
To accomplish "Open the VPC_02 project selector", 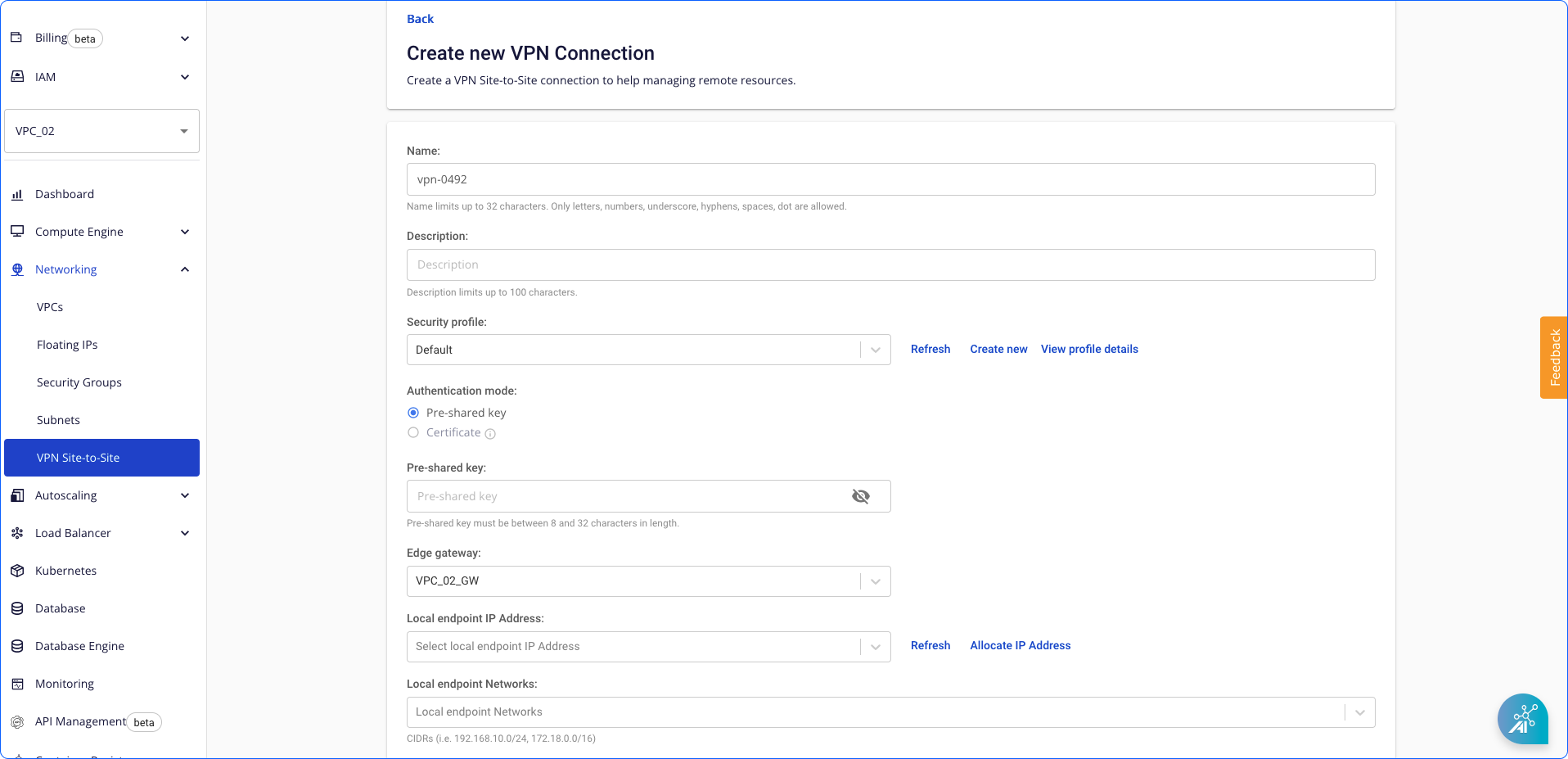I will (x=101, y=131).
